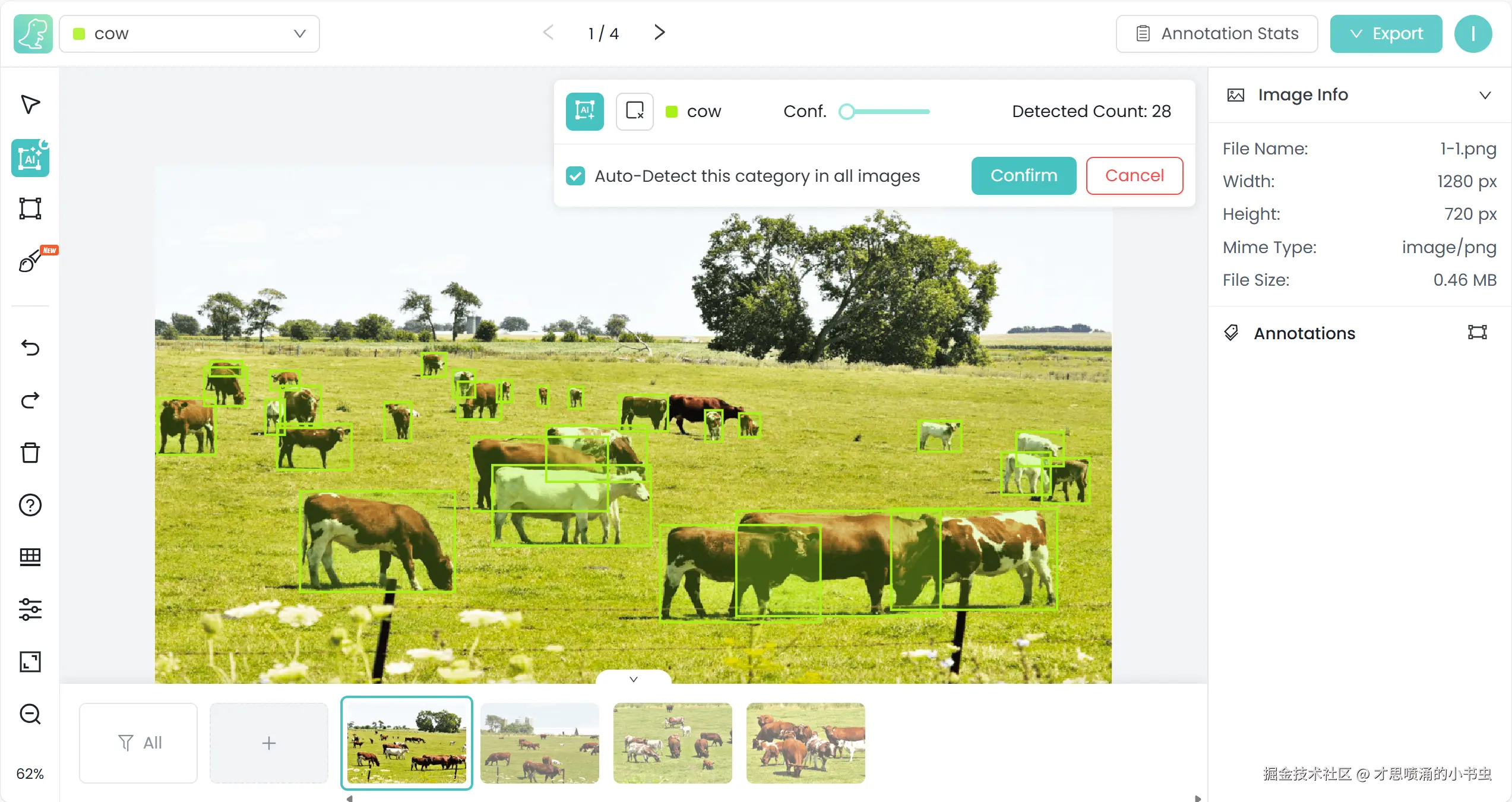Screen dimensions: 1512x802
Task: Uncheck Auto-Detect this category in all images
Action: coord(575,176)
